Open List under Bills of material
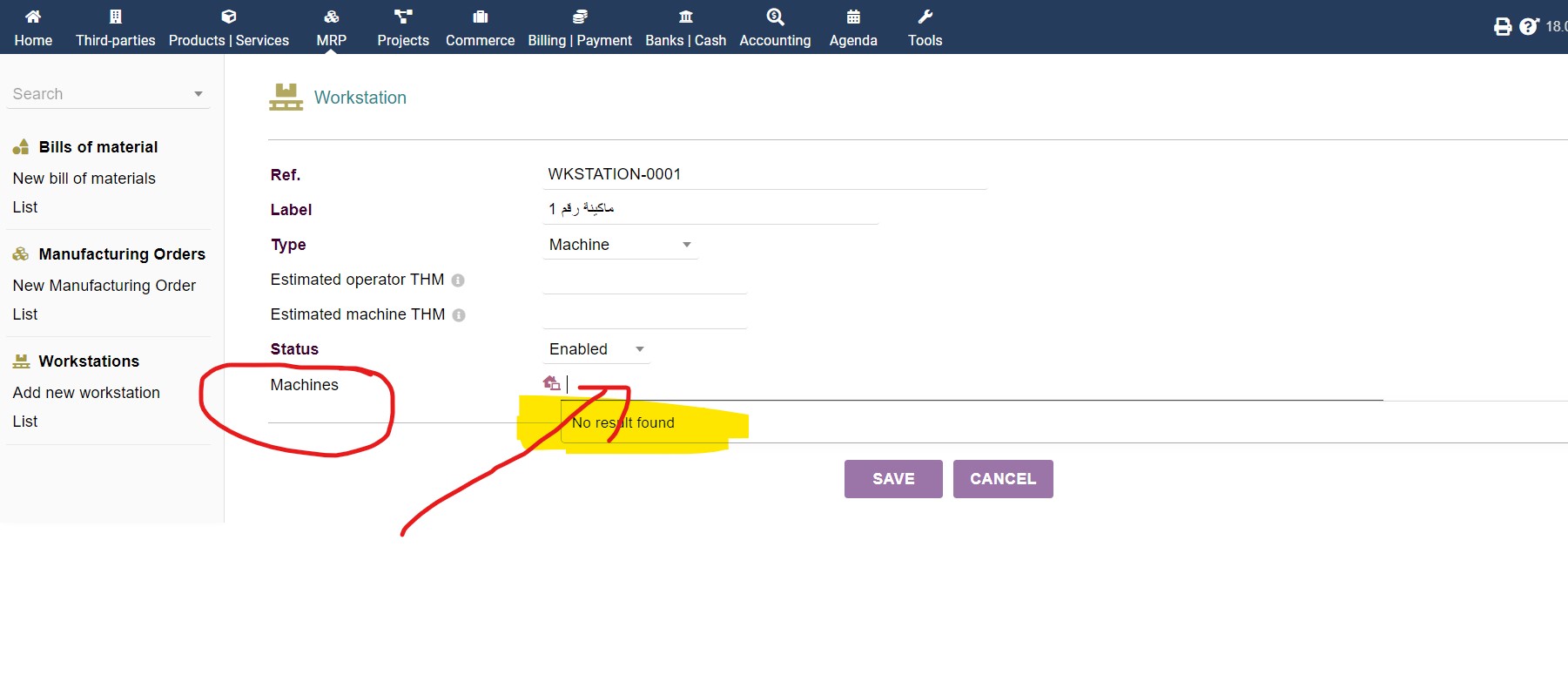 25,207
